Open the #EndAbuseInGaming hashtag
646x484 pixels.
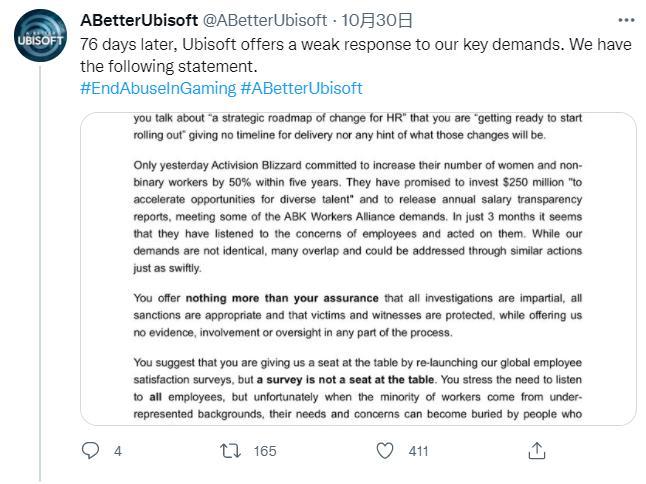158,88
